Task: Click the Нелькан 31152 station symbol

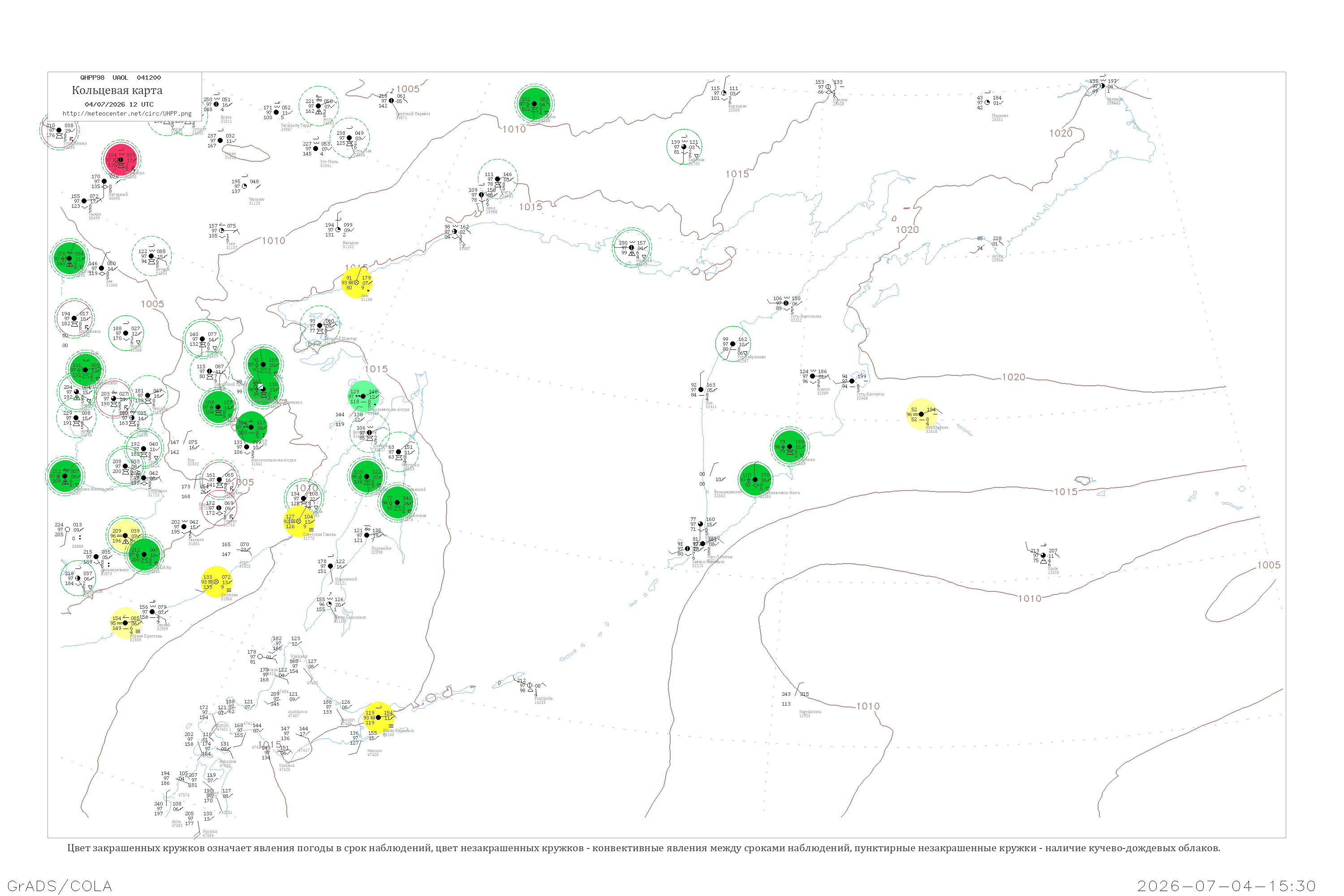Action: point(338,230)
